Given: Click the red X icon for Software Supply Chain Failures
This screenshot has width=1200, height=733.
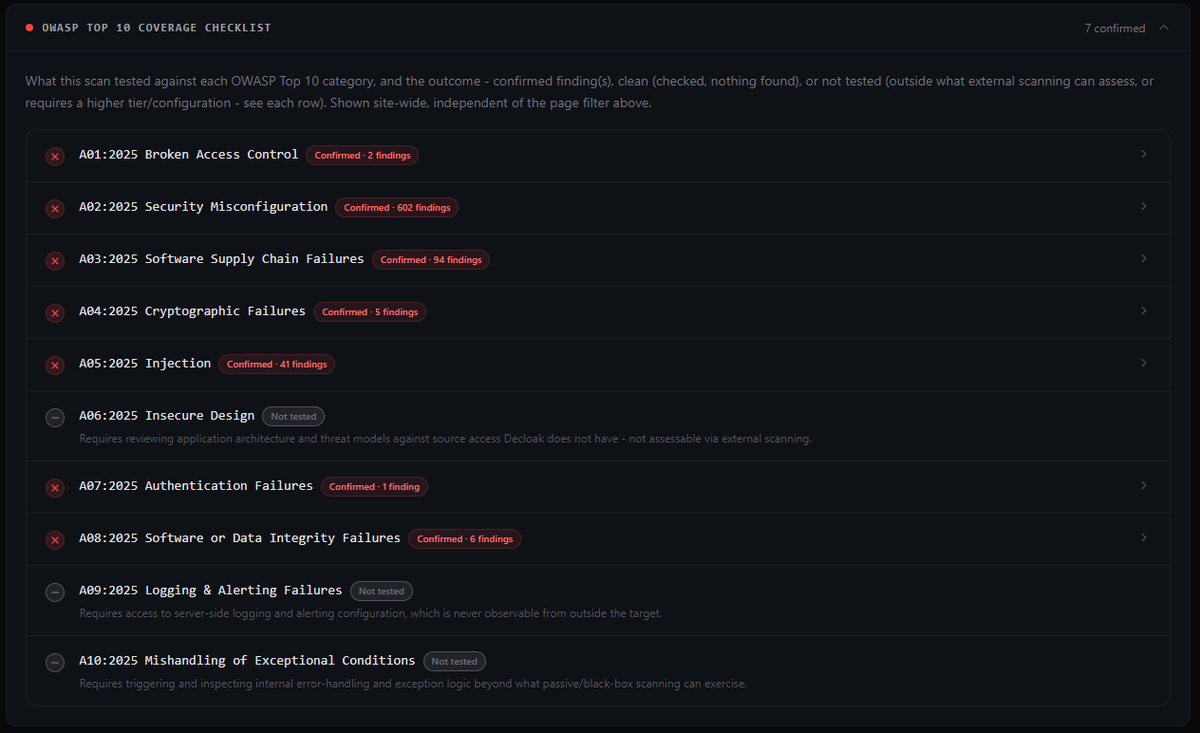Looking at the screenshot, I should [55, 260].
